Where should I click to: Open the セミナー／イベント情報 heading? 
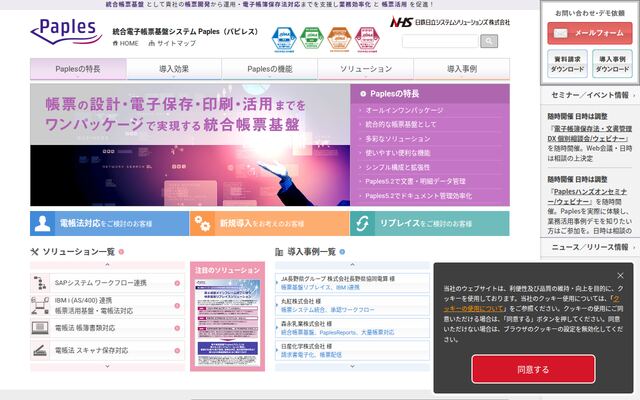click(590, 95)
